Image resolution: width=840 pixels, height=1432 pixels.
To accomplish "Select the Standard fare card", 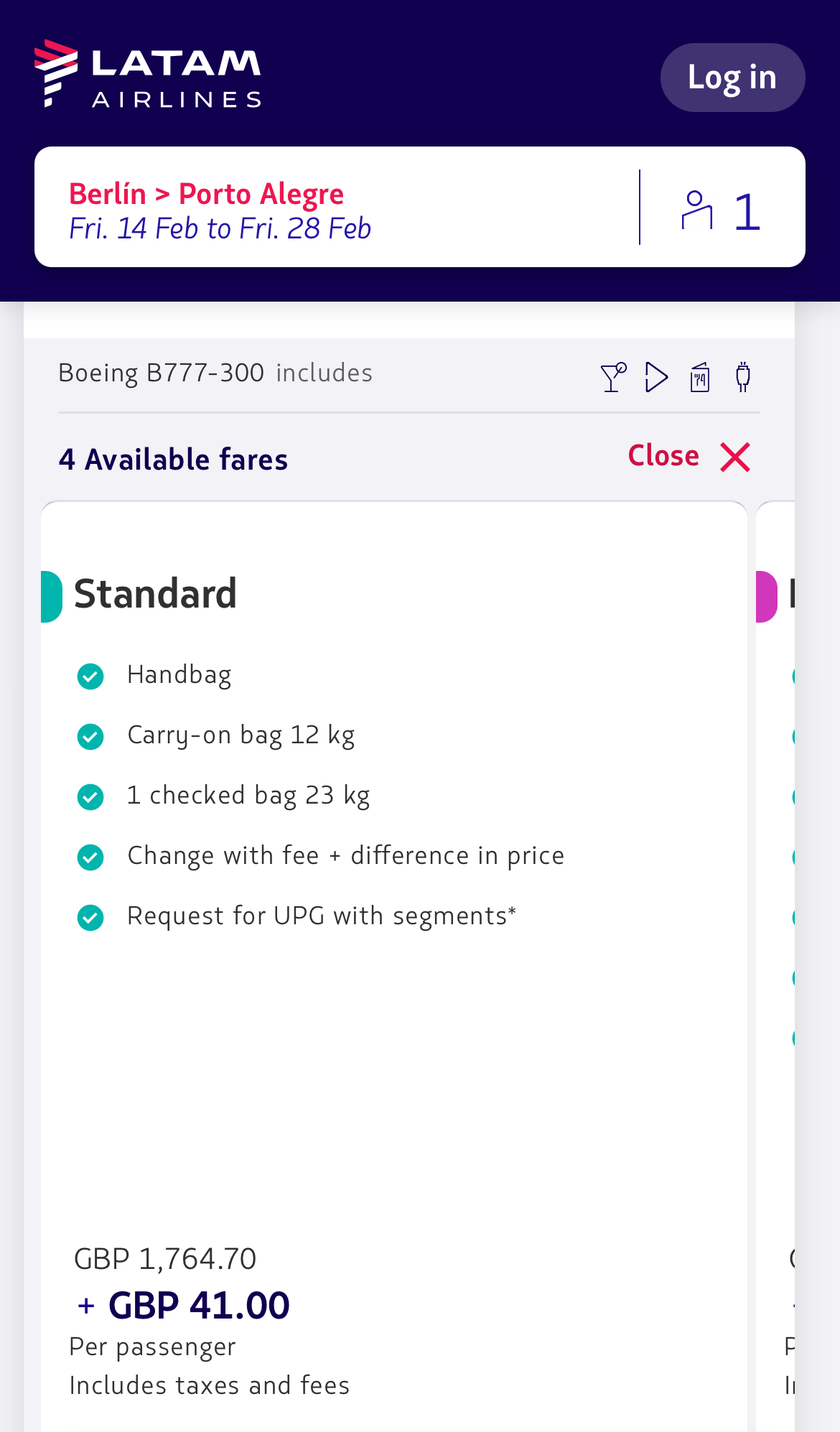I will [x=394, y=966].
